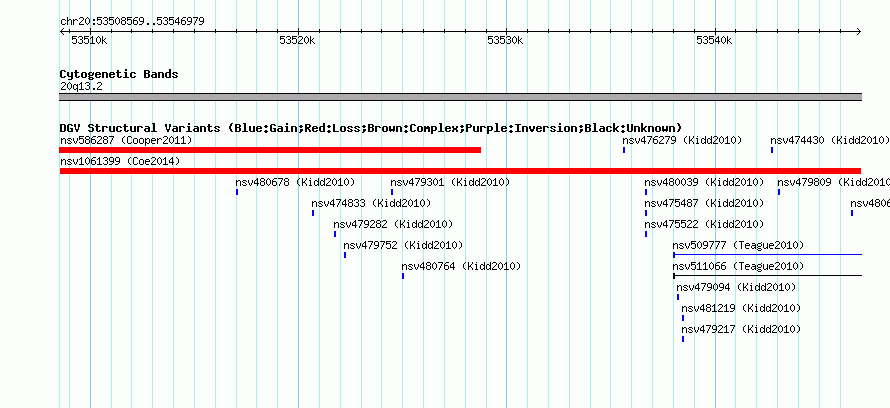Select nsv479282 (Kidd2010) variant

393,224
